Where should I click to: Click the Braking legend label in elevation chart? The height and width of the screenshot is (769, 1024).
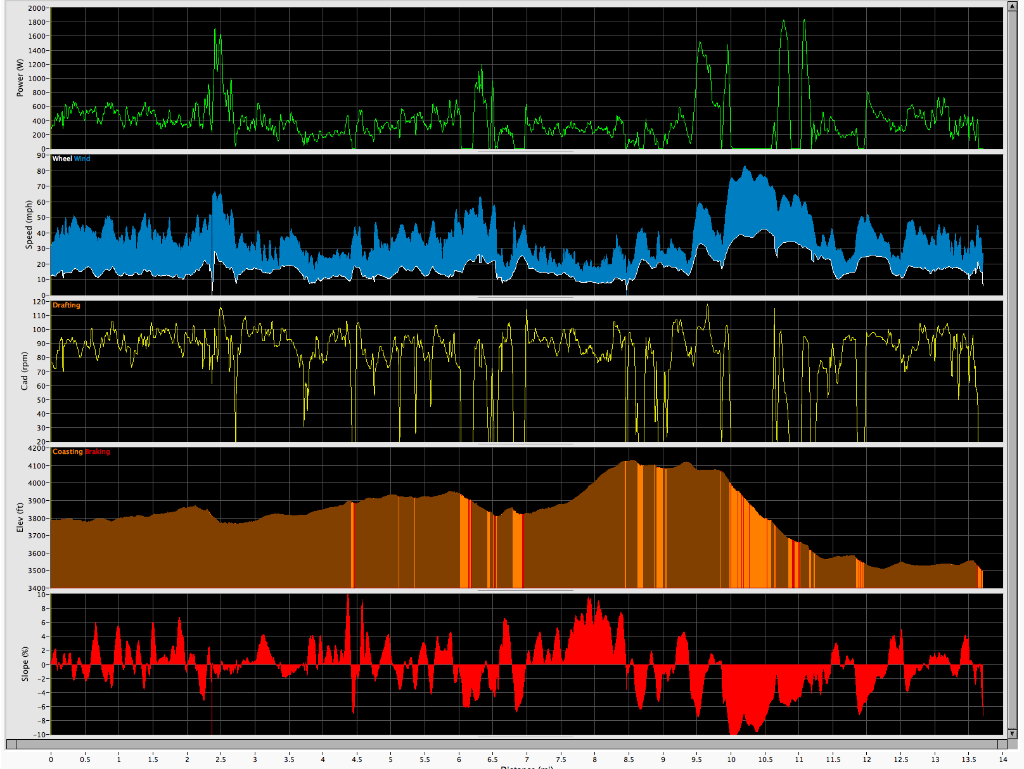pyautogui.click(x=98, y=452)
